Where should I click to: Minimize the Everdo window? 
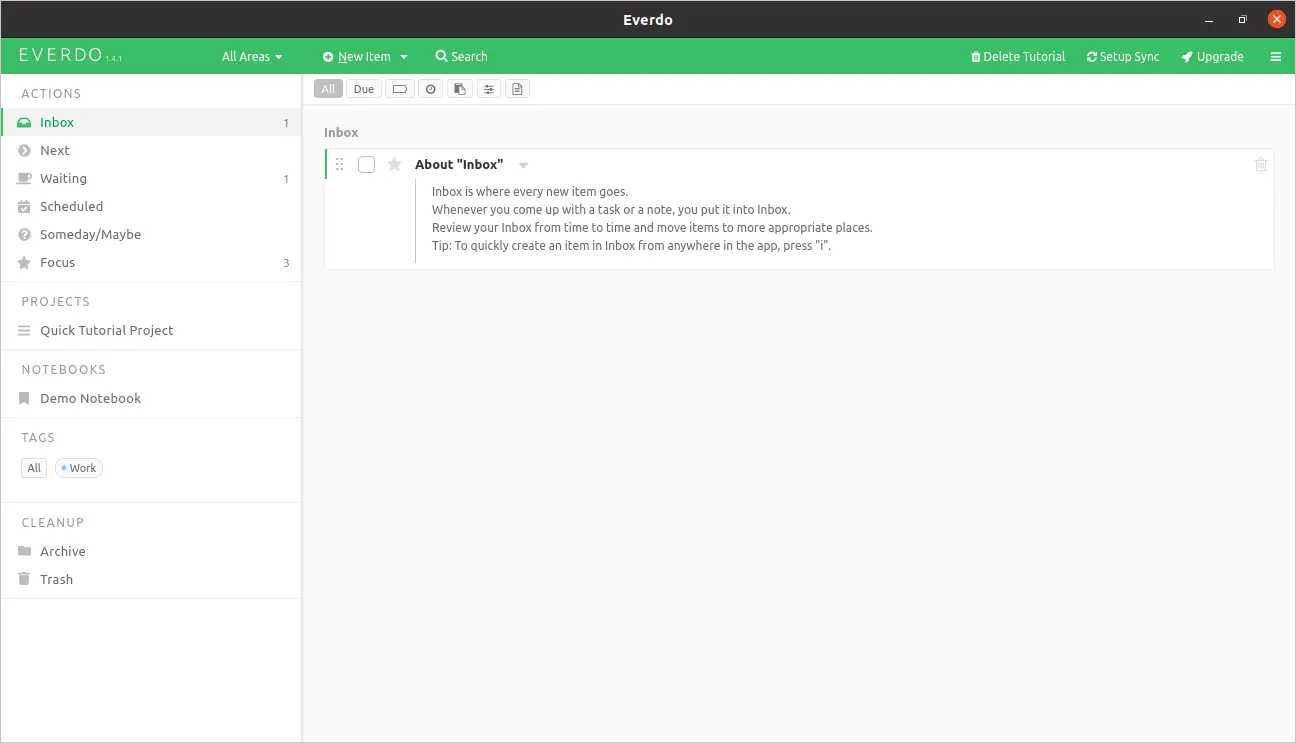tap(1209, 19)
